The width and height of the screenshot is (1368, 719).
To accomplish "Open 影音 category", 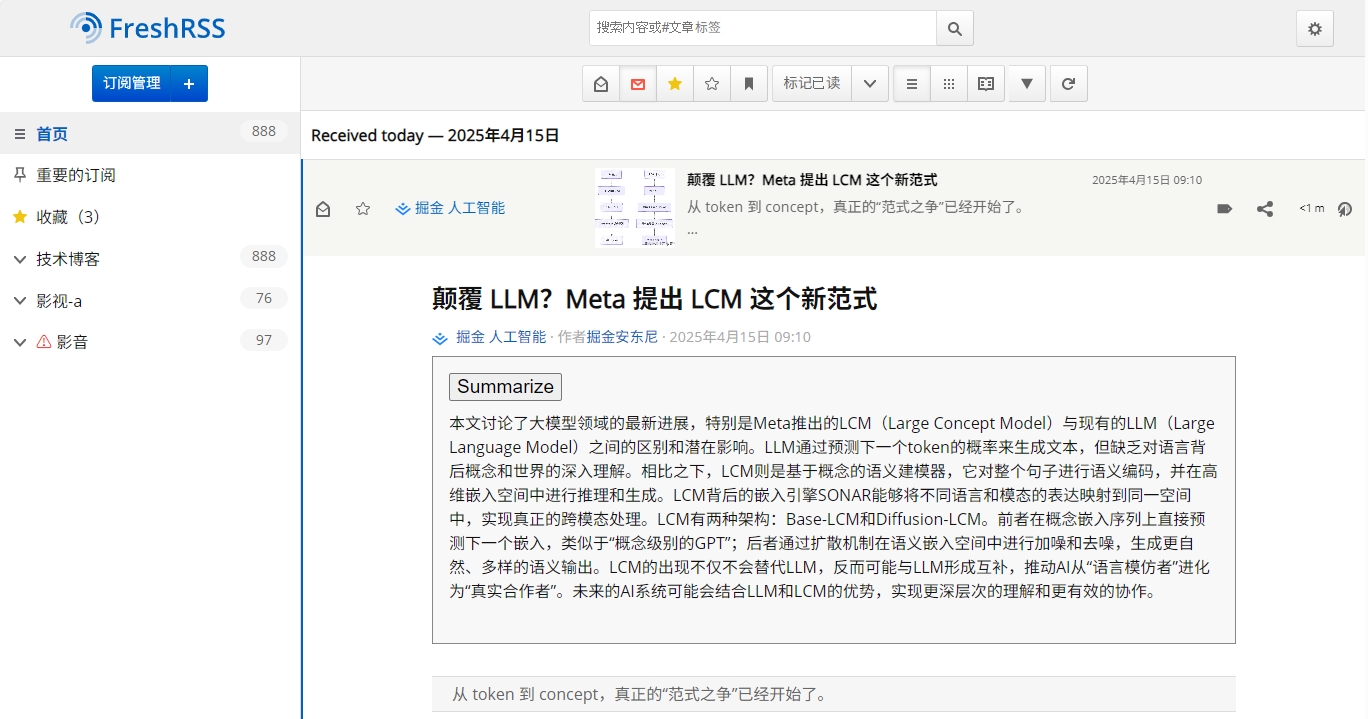I will [x=72, y=342].
